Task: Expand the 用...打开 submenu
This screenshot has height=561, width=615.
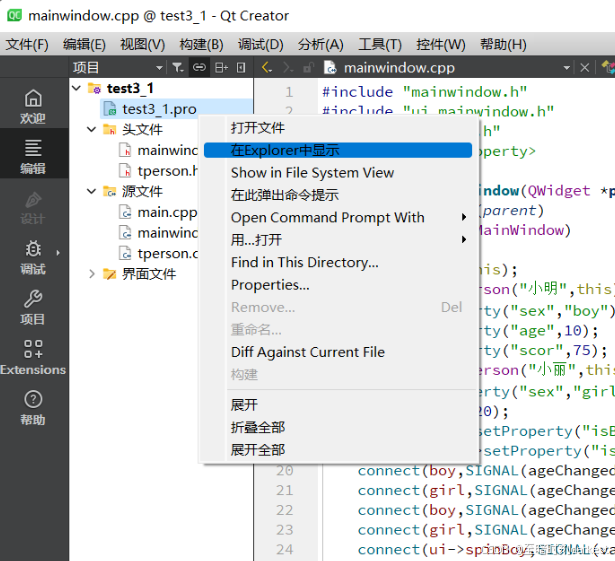Action: pyautogui.click(x=464, y=239)
